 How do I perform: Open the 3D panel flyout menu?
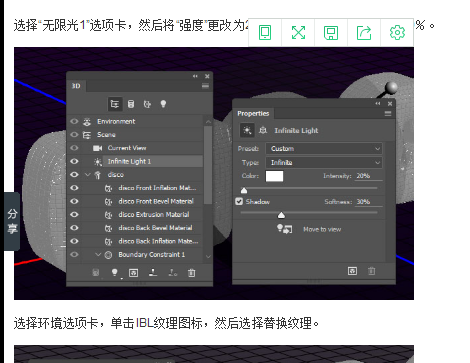point(205,86)
